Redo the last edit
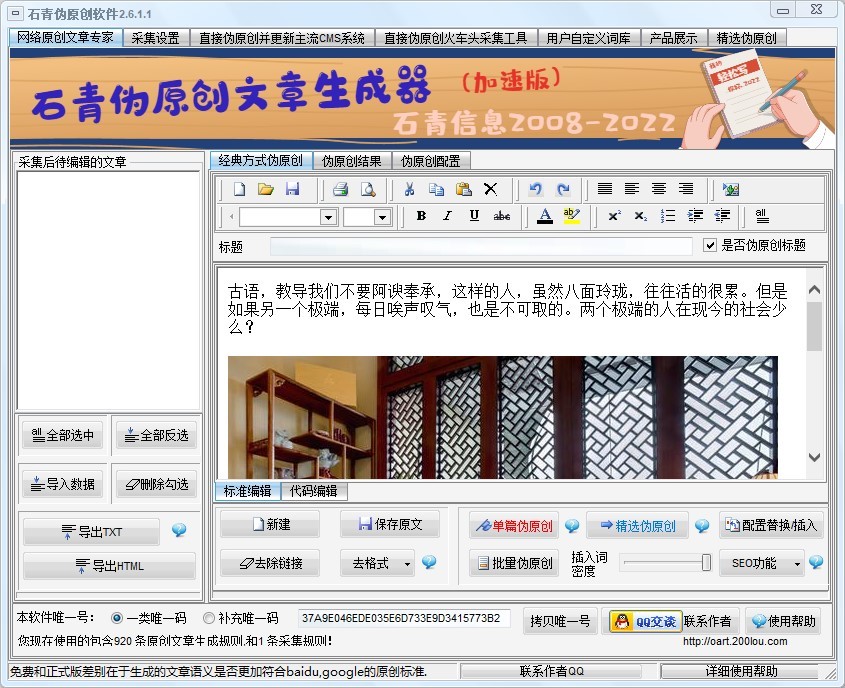This screenshot has height=688, width=845. pos(563,189)
